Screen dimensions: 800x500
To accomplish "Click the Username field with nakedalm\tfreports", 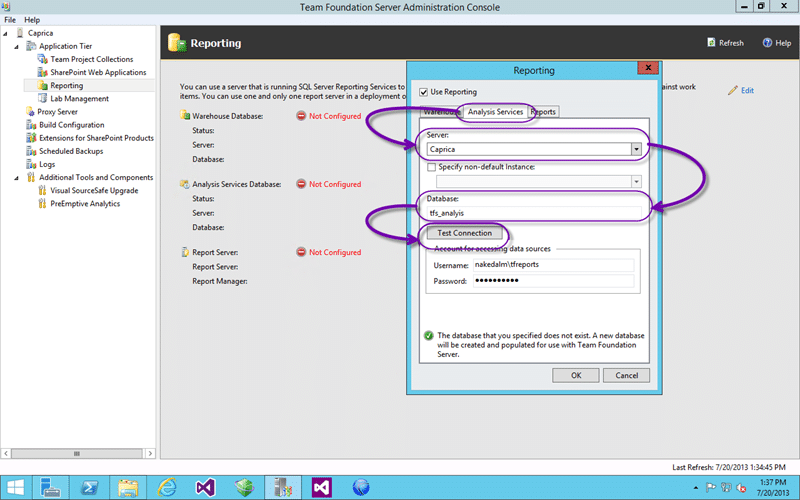I will point(554,265).
